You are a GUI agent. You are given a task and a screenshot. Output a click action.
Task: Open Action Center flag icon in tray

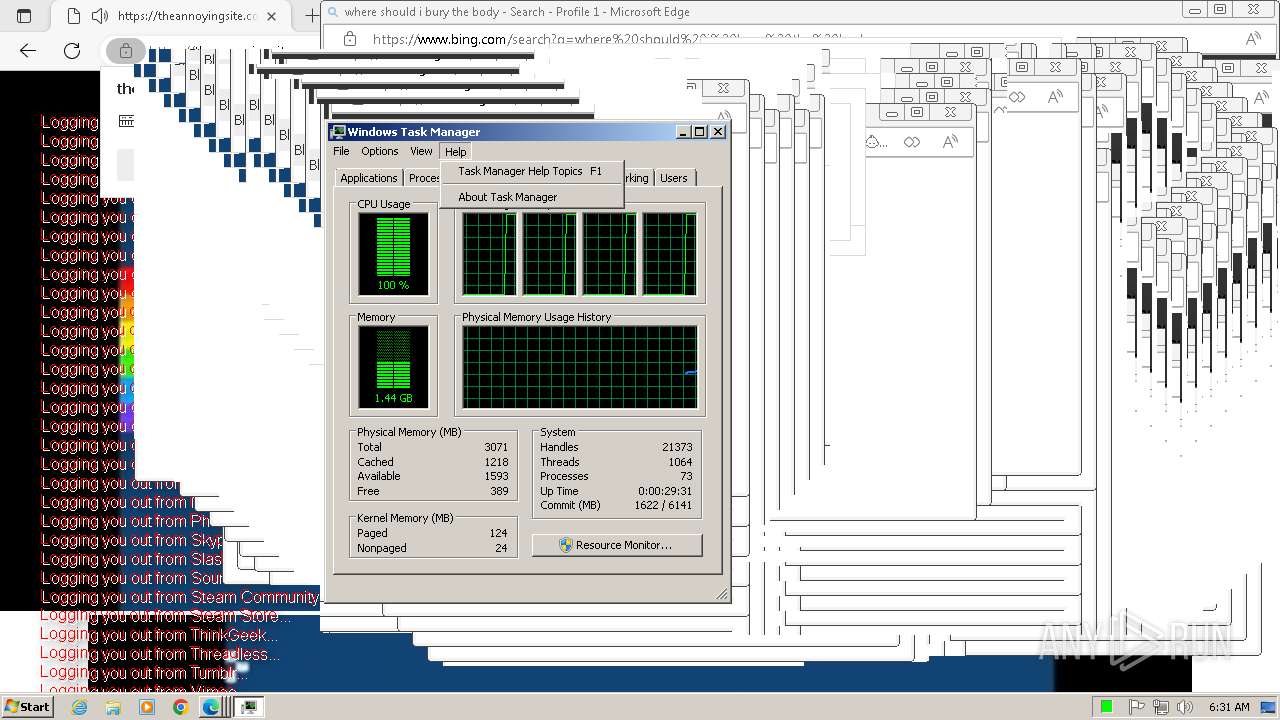[x=1136, y=707]
